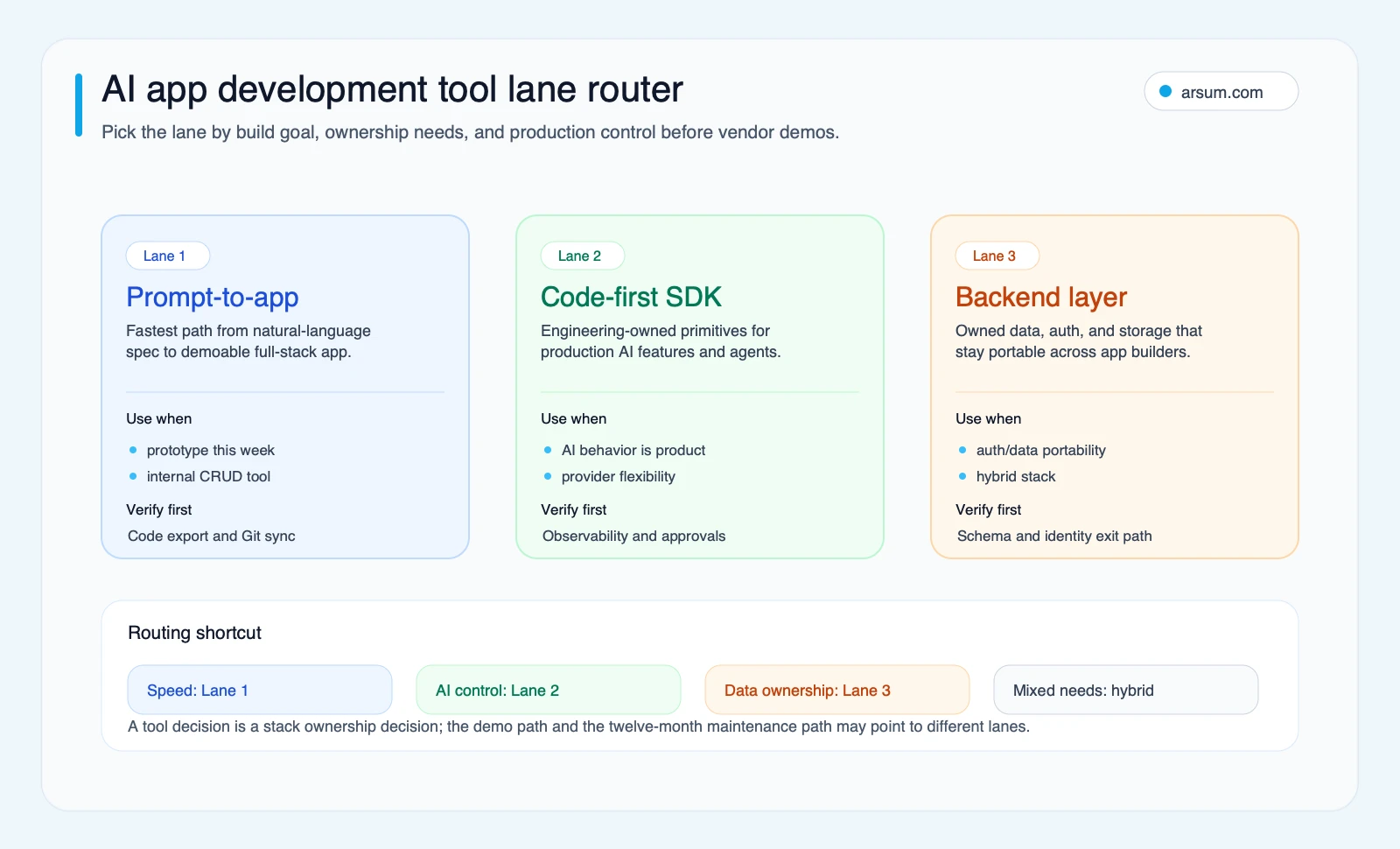Viewport: 1400px width, 849px height.
Task: Click 'Verify first' label in Code-first SDK card
Action: click(x=574, y=509)
